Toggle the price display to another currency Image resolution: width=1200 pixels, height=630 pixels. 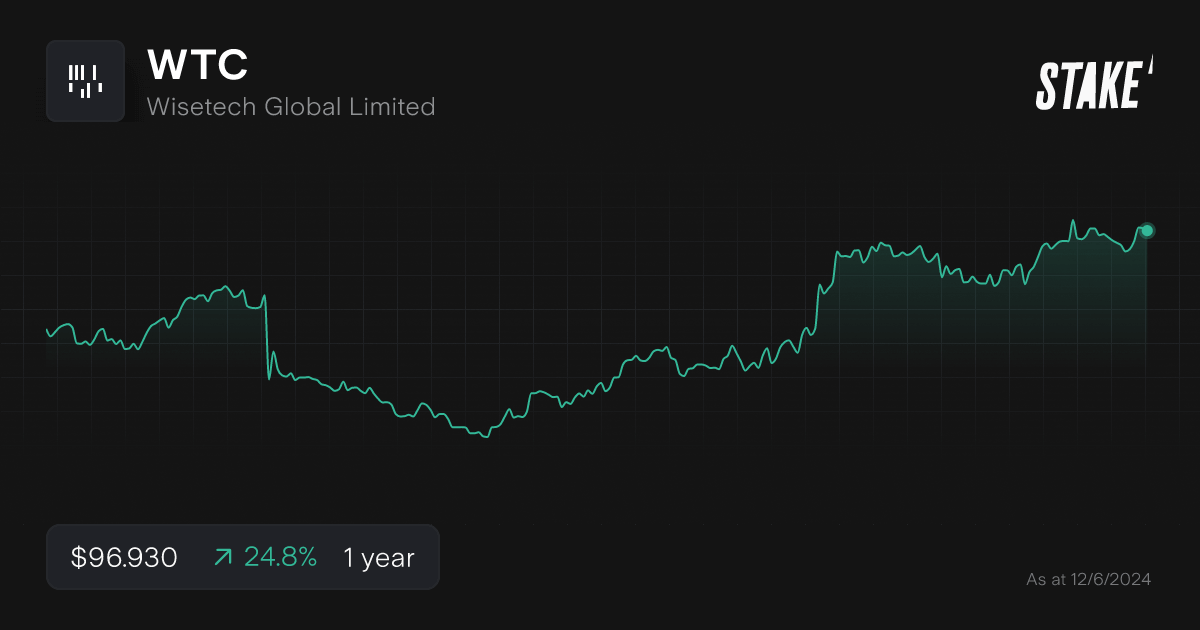tap(122, 557)
